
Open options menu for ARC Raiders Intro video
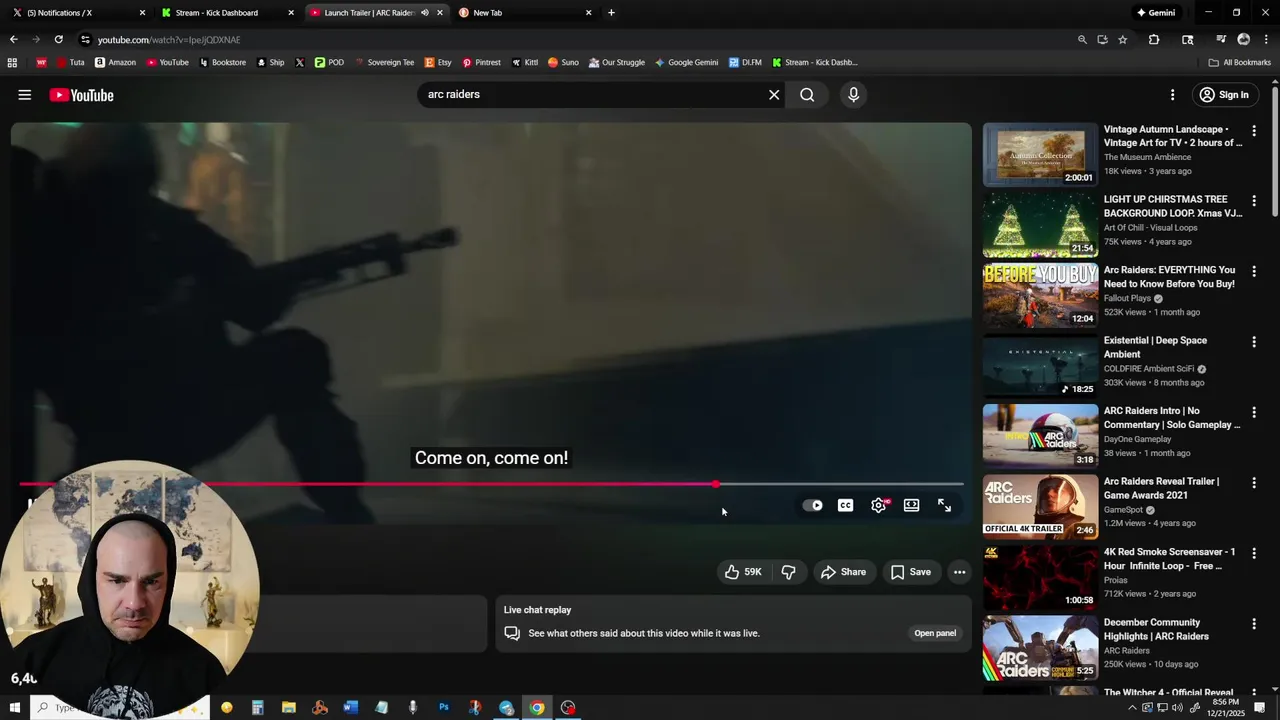(1254, 412)
